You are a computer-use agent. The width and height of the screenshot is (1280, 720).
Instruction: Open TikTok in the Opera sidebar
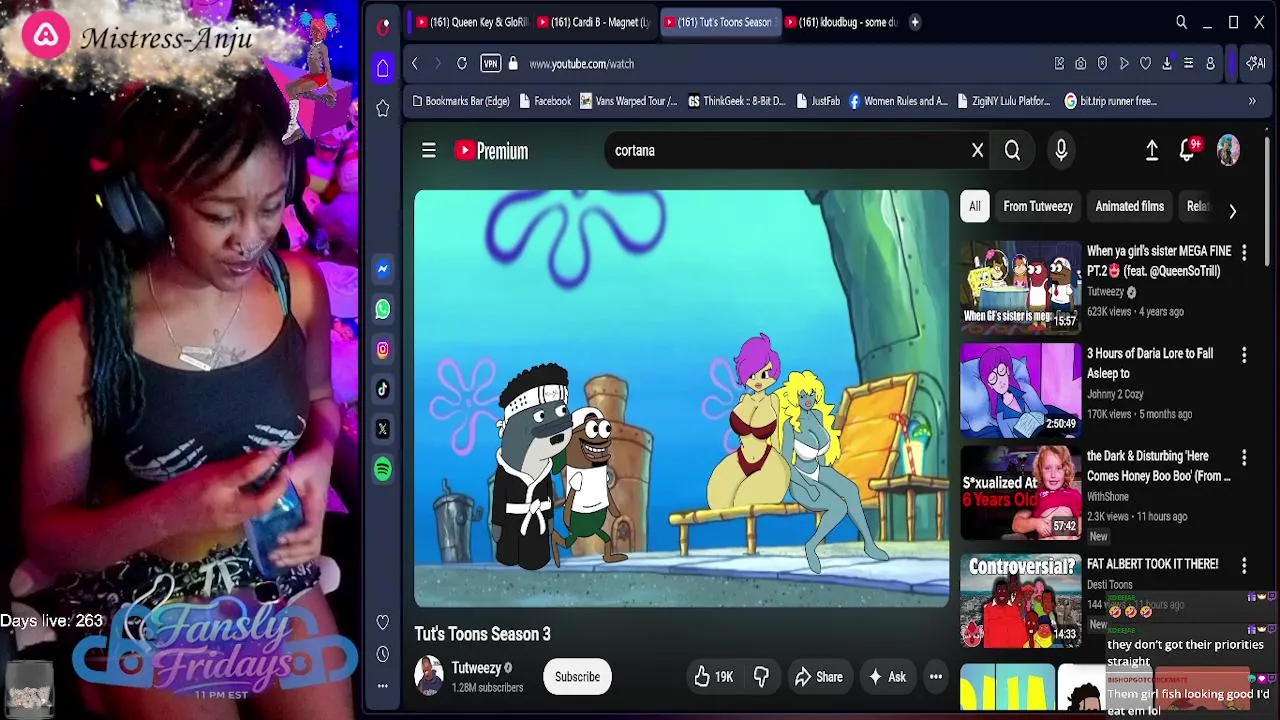click(x=383, y=389)
